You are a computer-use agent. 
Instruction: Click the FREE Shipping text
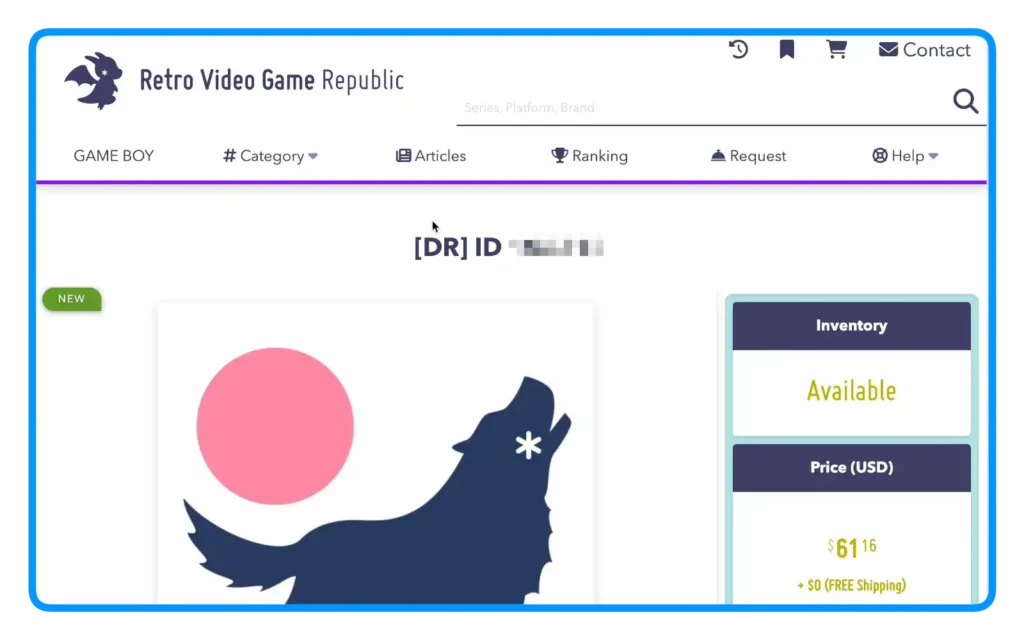click(x=851, y=585)
